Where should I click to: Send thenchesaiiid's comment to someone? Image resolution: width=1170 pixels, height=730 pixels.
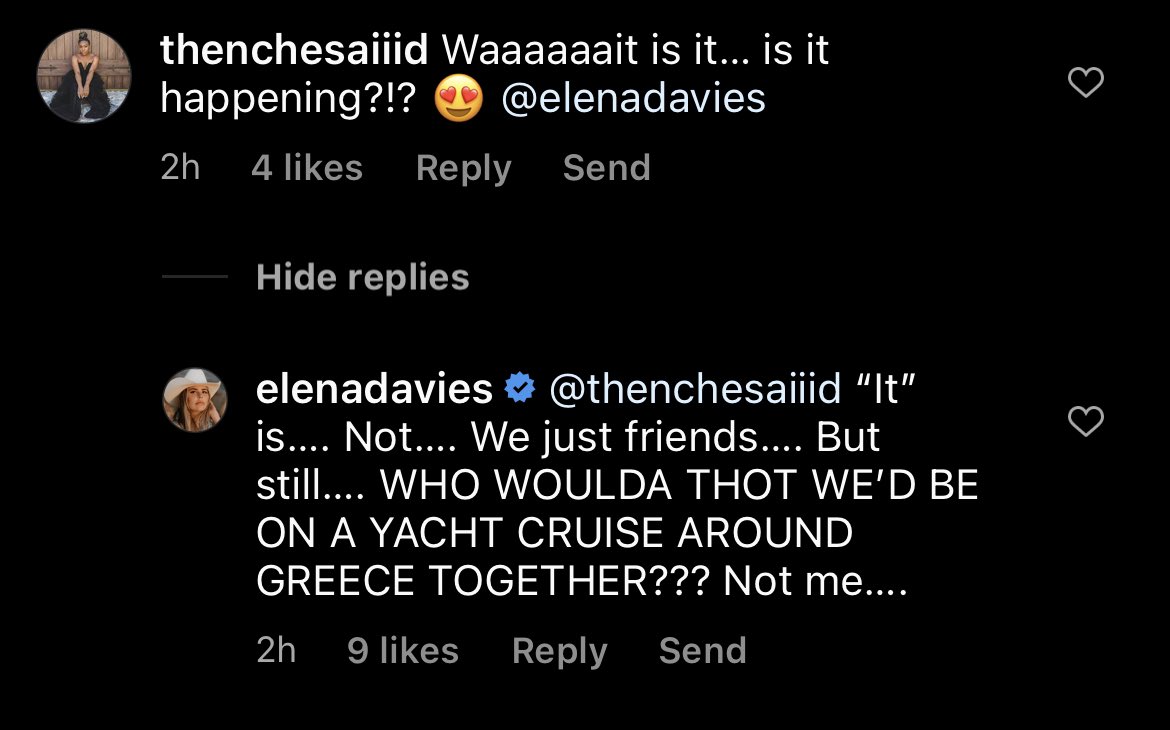607,167
